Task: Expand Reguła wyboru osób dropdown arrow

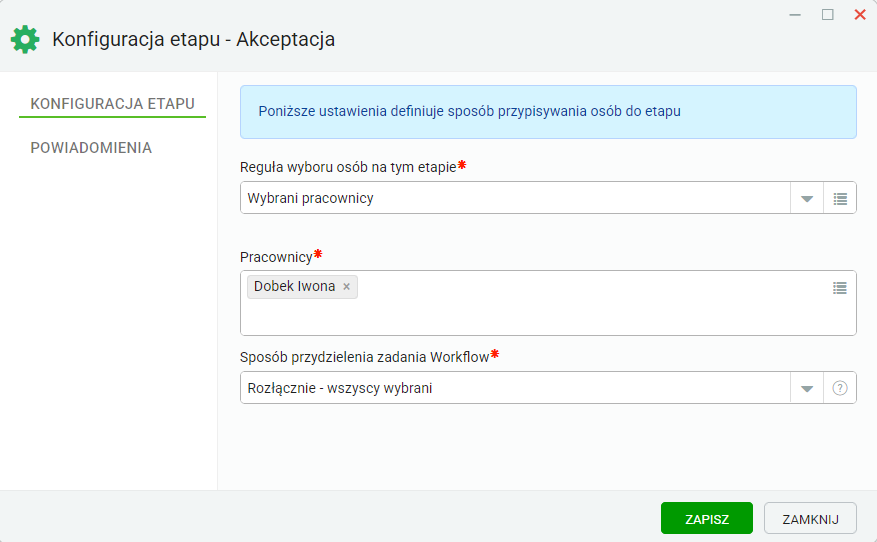Action: click(807, 198)
